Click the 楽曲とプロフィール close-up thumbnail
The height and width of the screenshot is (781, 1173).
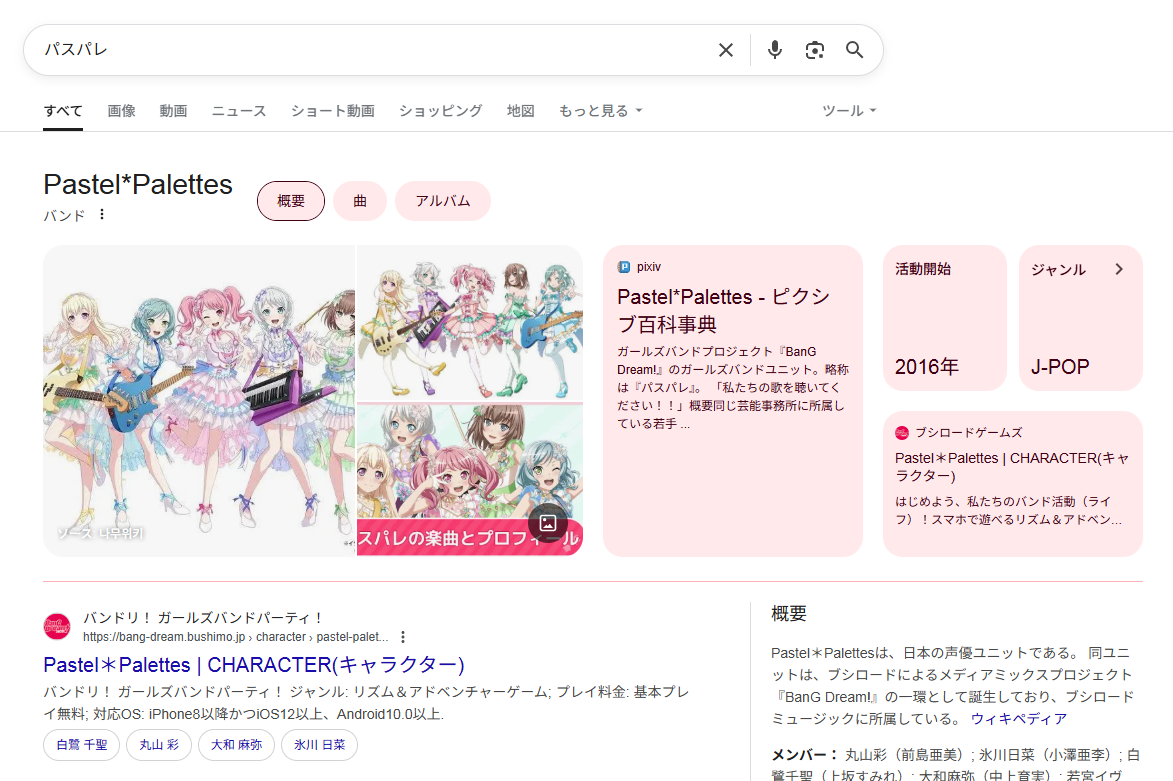(x=470, y=480)
